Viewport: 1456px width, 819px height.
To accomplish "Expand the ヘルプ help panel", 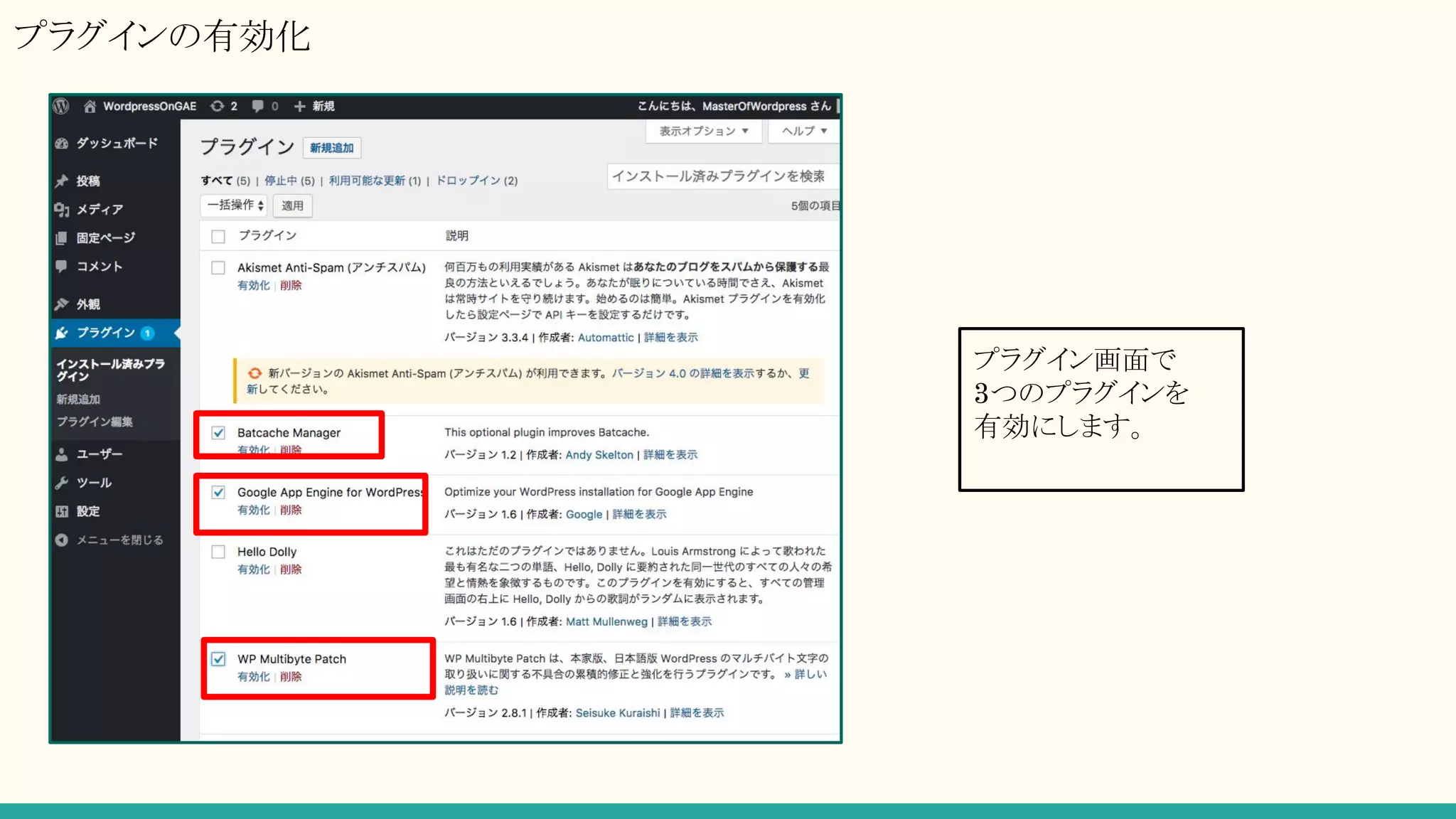I will [804, 132].
